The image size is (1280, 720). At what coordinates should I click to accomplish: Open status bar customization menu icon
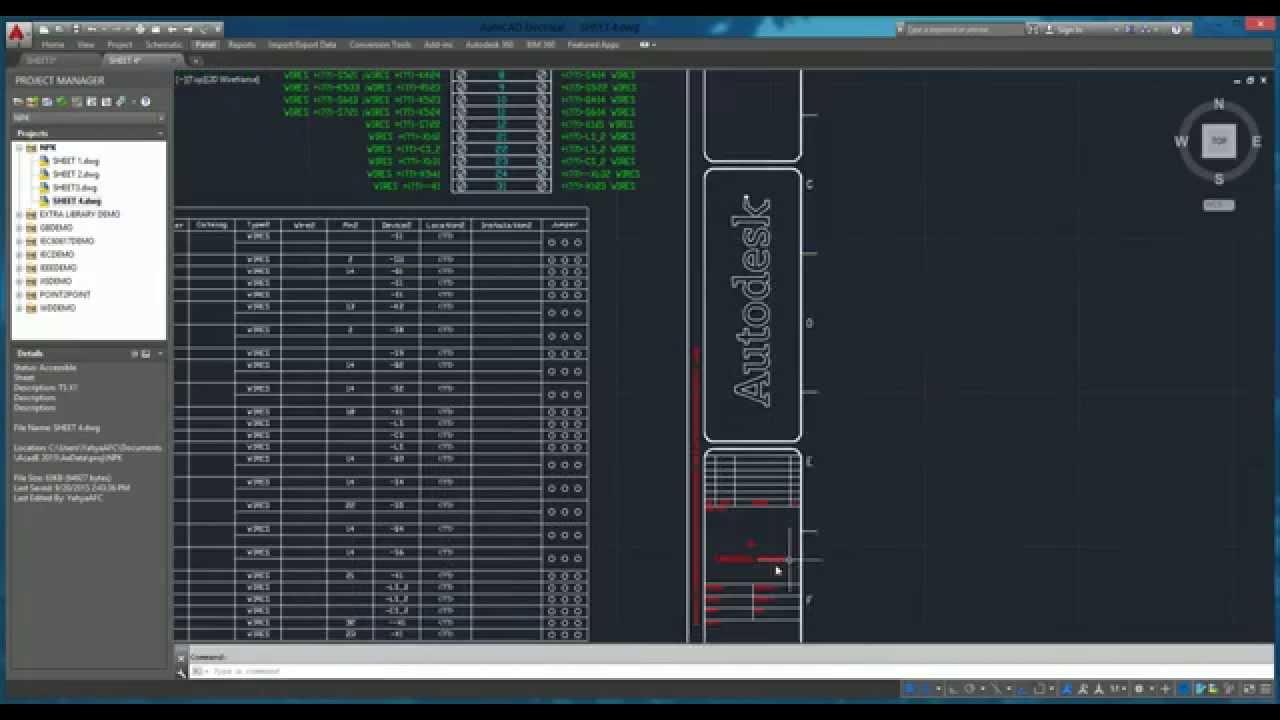click(1267, 688)
